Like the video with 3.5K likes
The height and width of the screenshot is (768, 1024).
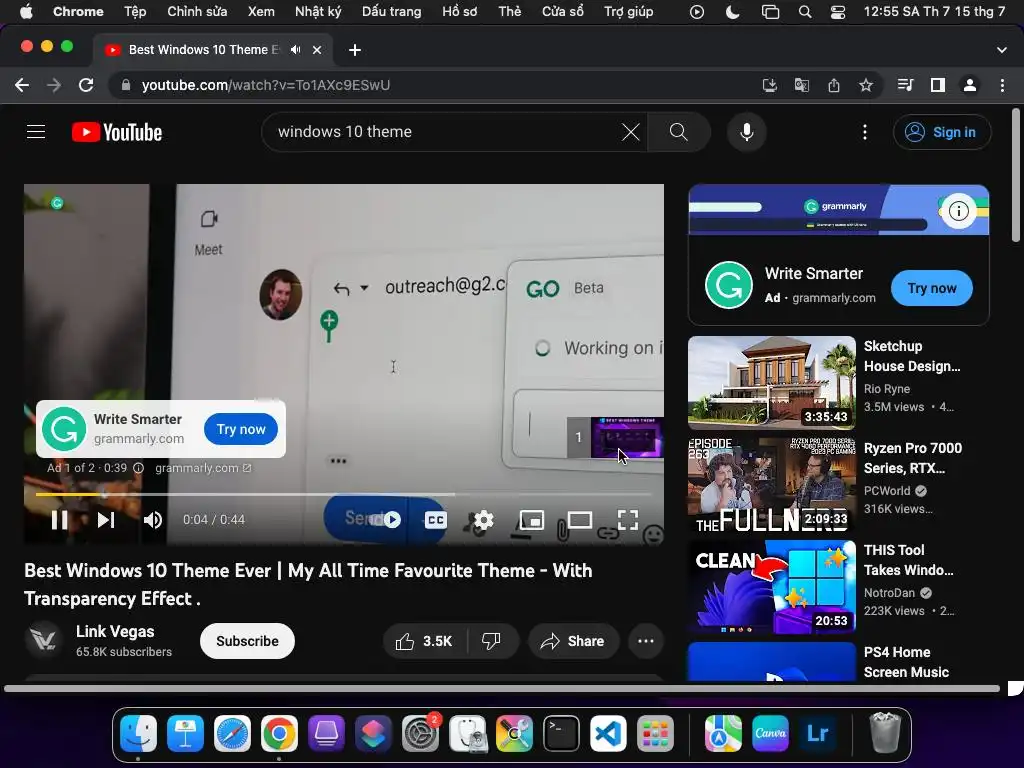(x=424, y=641)
